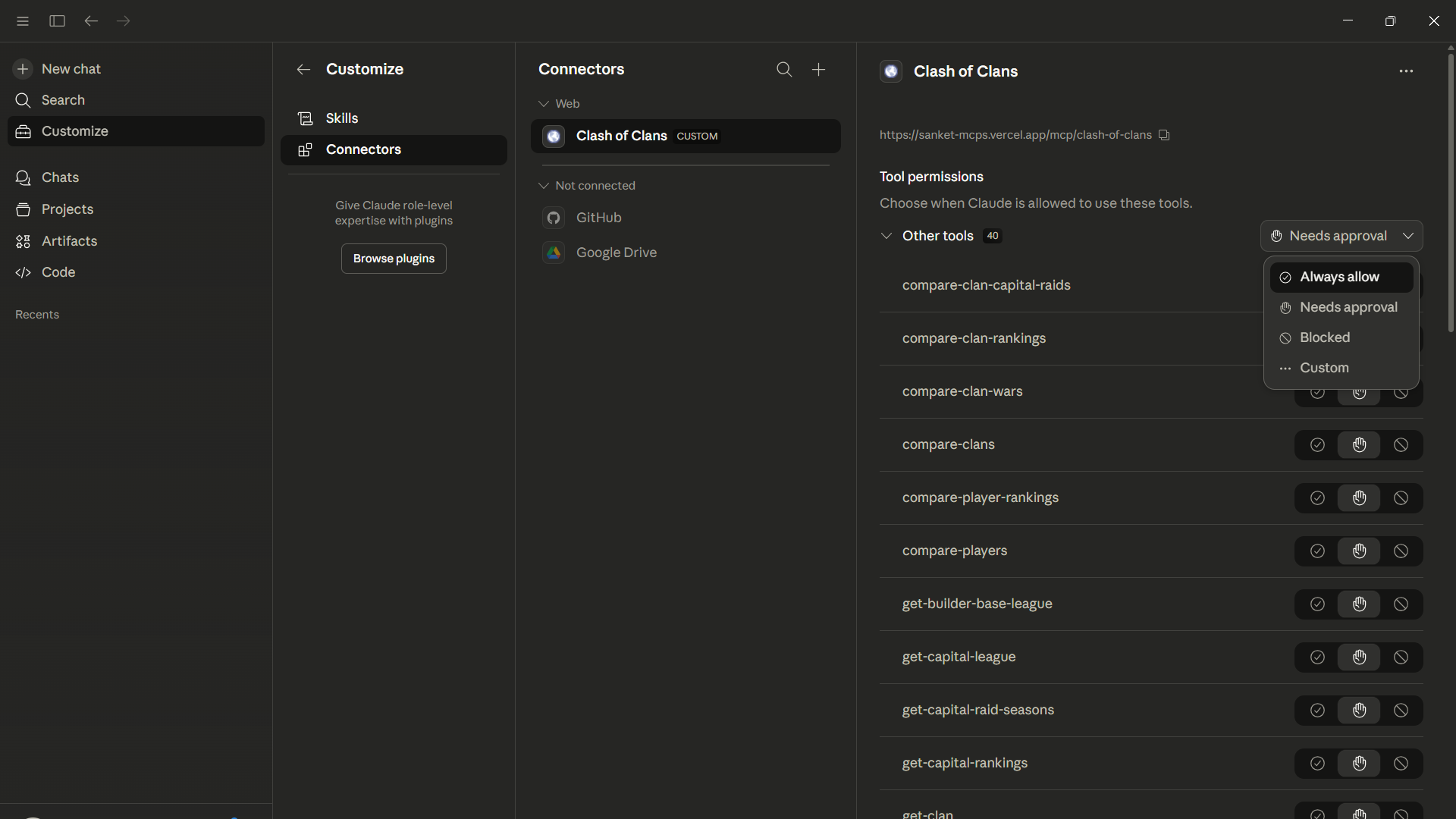The width and height of the screenshot is (1456, 819).
Task: Block the compare-player-rankings tool
Action: pos(1401,498)
